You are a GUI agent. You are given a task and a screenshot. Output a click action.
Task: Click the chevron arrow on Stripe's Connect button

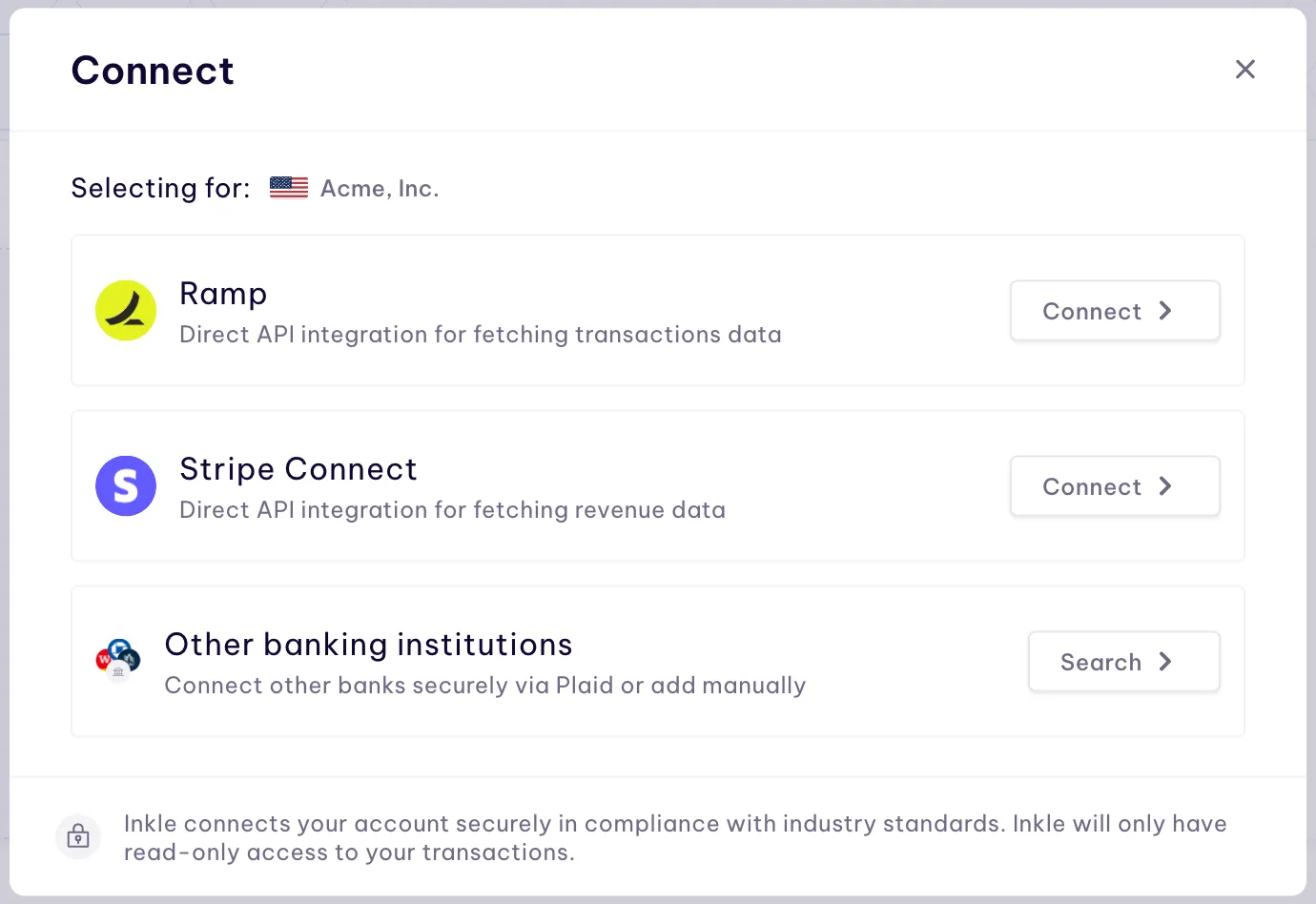pos(1165,486)
